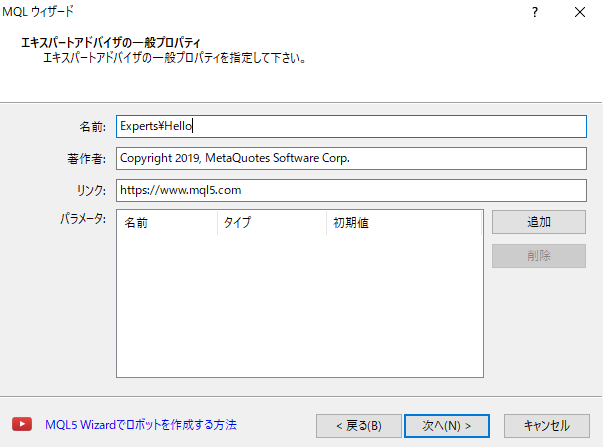The height and width of the screenshot is (447, 603).
Task: Click the YouTube play icon
Action: (22, 424)
